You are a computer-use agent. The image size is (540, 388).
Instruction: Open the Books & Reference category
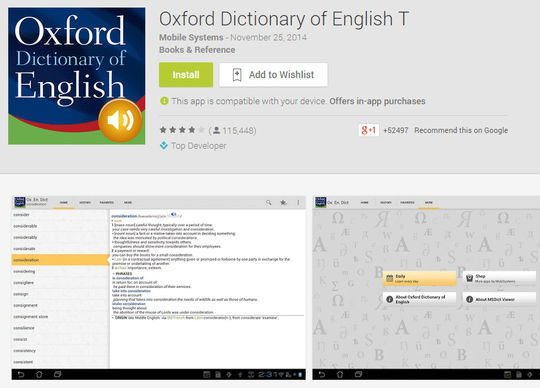pos(197,50)
